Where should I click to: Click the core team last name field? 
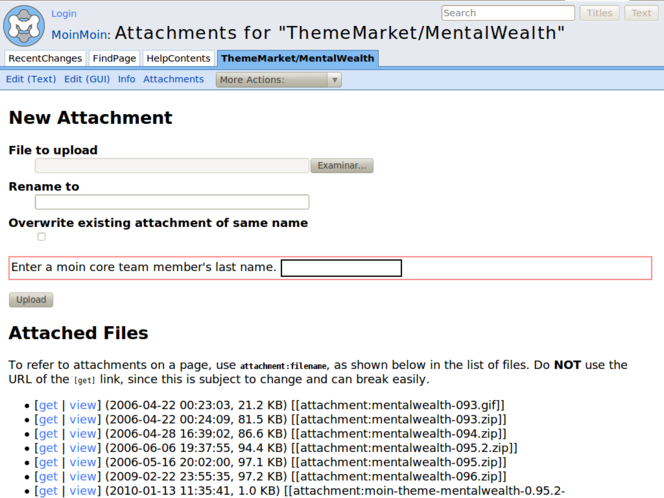(x=341, y=268)
